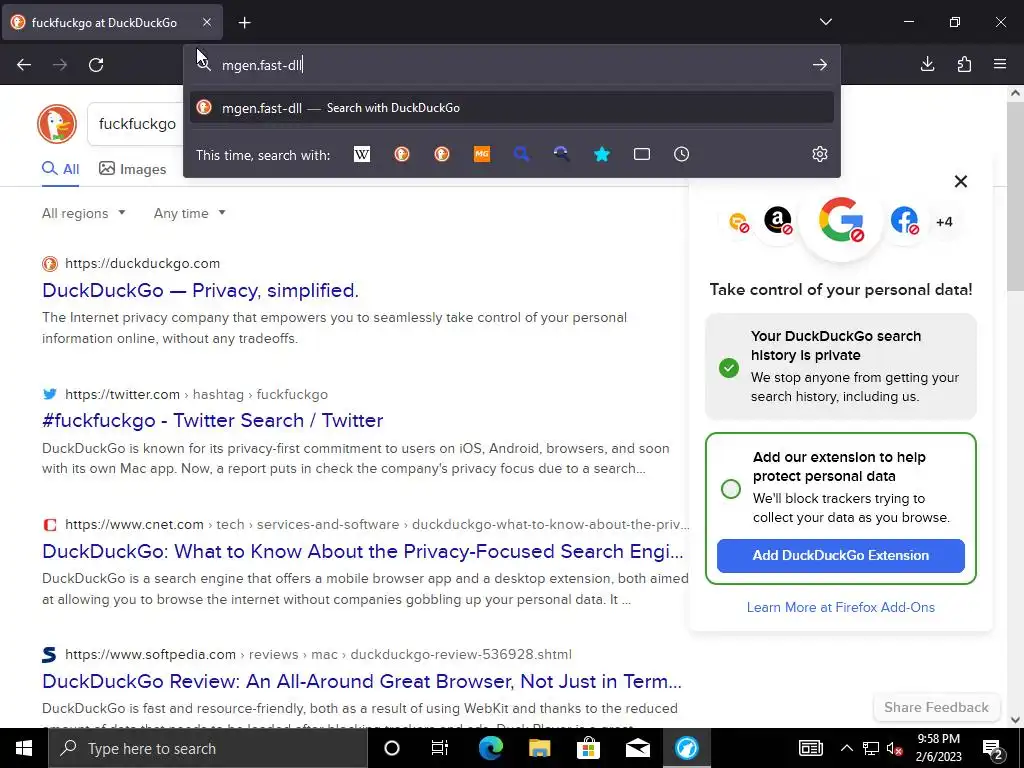Viewport: 1024px width, 768px height.
Task: Open the Windows Start menu
Action: 24,748
